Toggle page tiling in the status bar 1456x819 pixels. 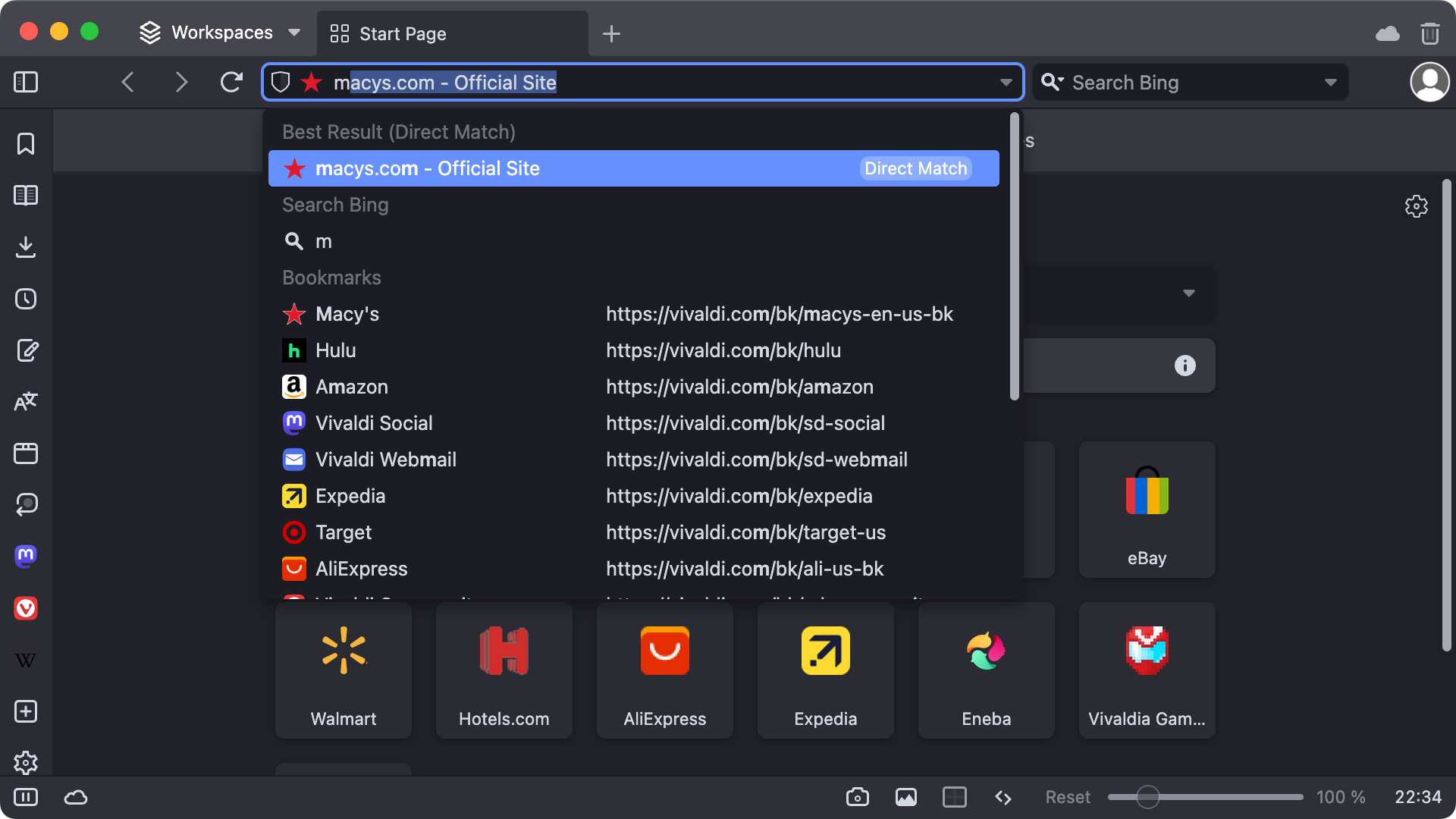(954, 797)
